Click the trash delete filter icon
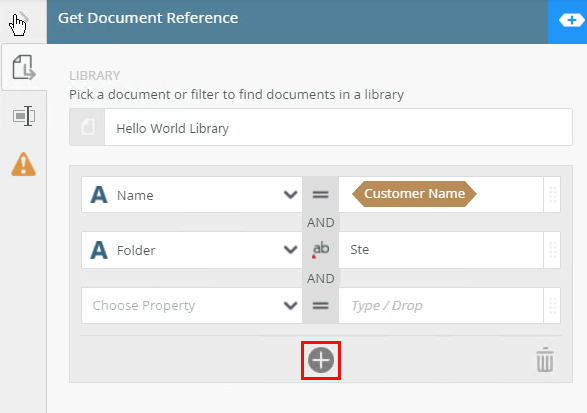Screen dimensions: 587x413 [x=545, y=360]
